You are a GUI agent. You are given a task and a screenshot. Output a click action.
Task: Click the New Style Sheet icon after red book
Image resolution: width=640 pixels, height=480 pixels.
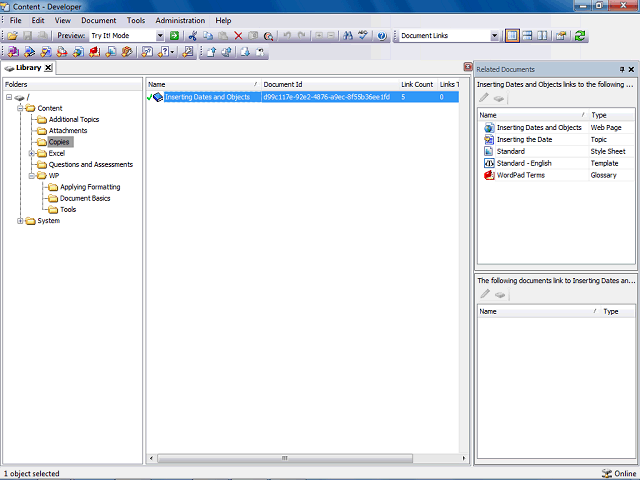coord(111,52)
